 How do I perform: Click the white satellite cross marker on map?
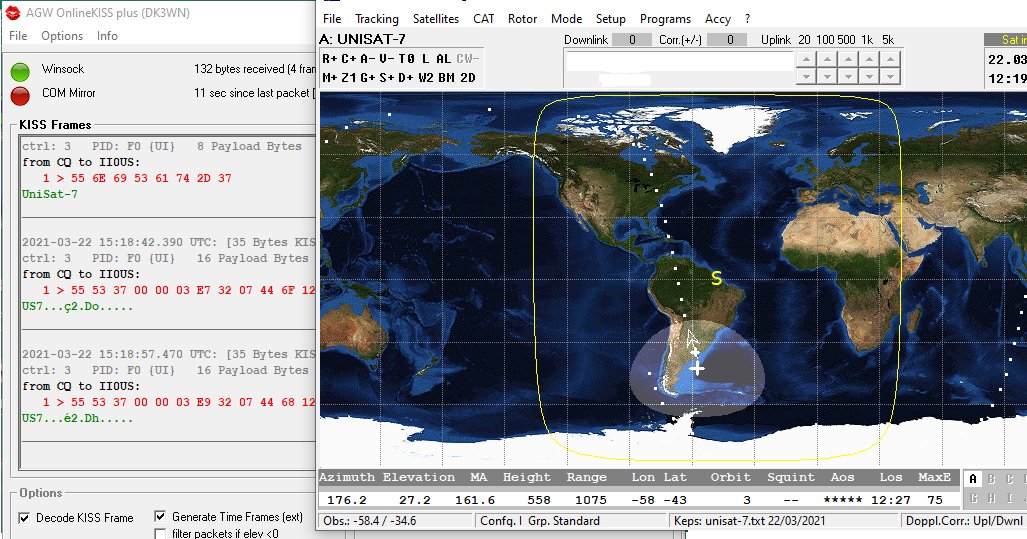pyautogui.click(x=697, y=369)
